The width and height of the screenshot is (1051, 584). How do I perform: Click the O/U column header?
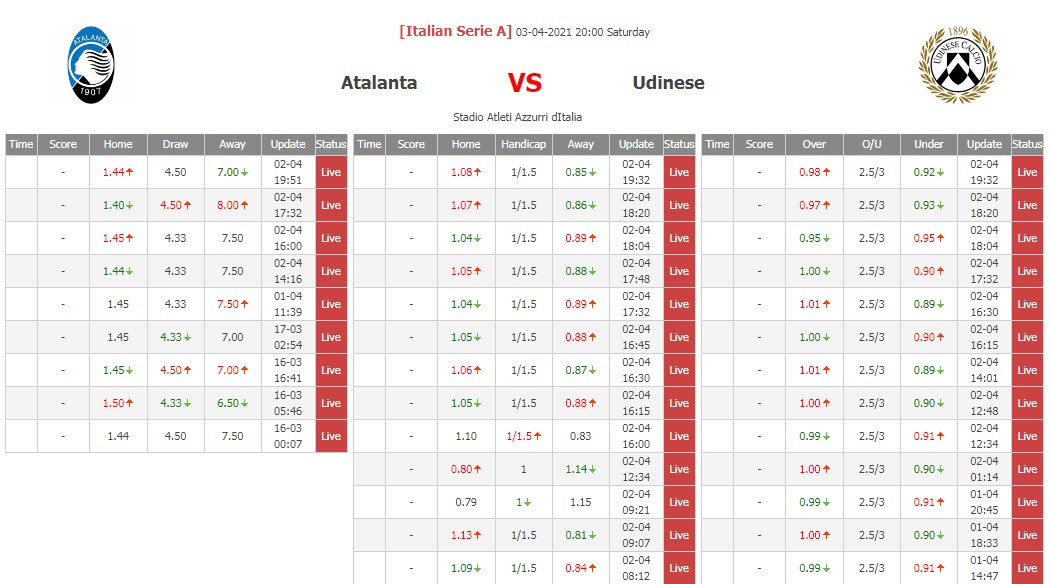(x=871, y=144)
